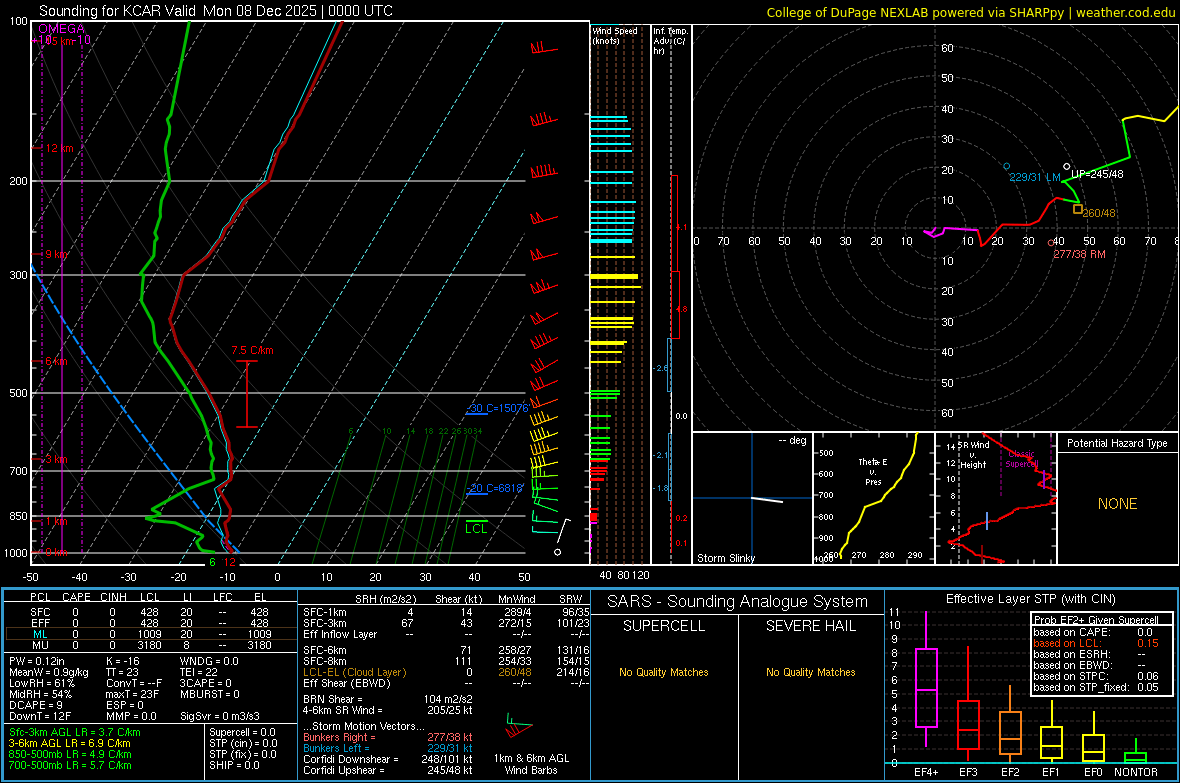Click the magenta 'Classic Supercell' label
The width and height of the screenshot is (1180, 783).
coord(1021,459)
